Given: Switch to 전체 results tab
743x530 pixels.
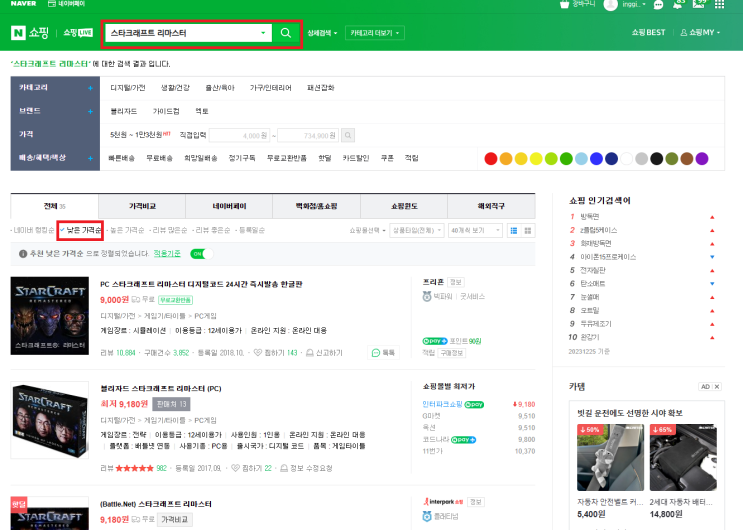Looking at the screenshot, I should (54, 206).
